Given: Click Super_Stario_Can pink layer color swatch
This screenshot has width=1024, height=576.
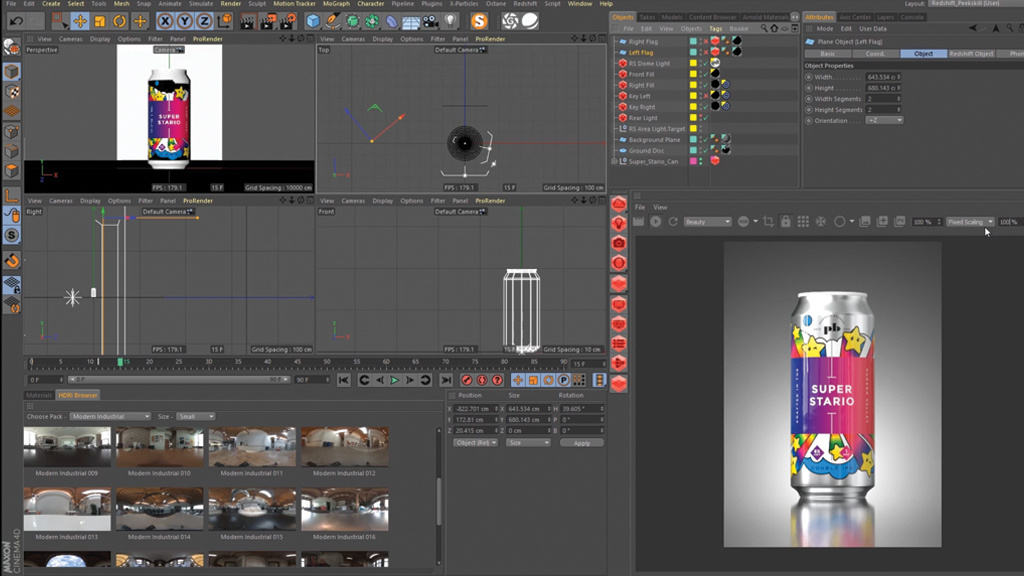Looking at the screenshot, I should (x=693, y=161).
